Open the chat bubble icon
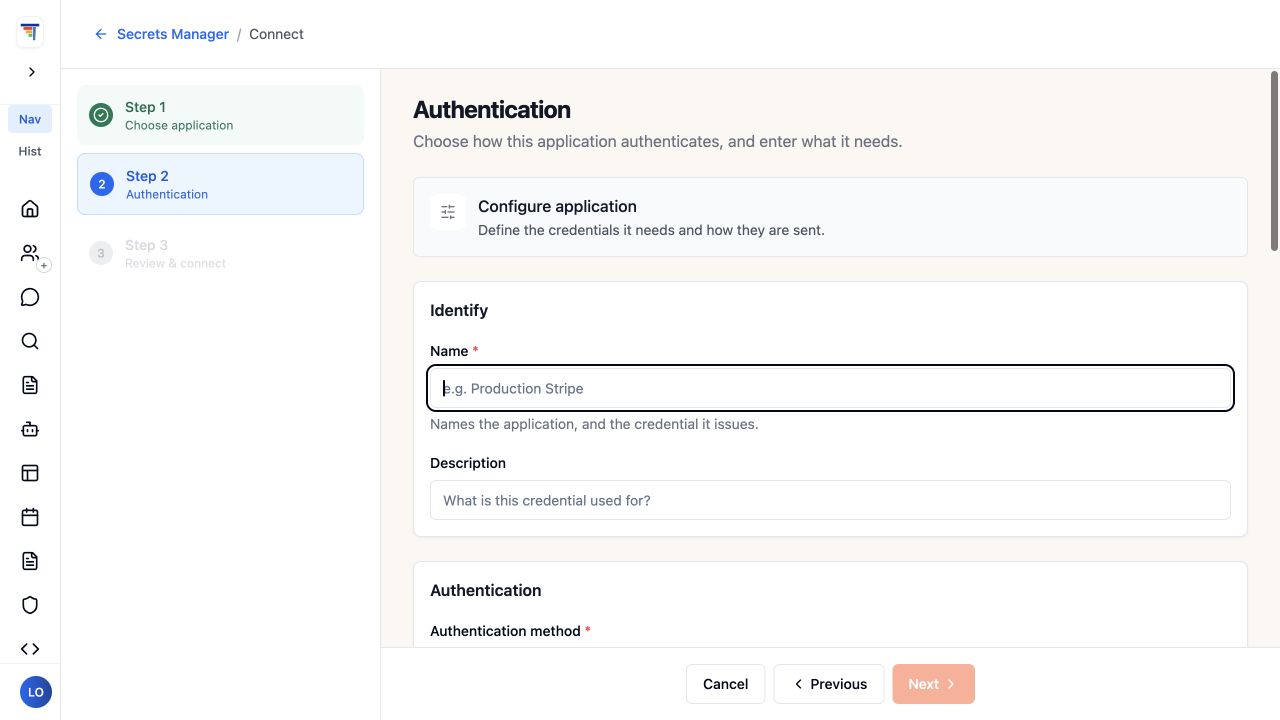Viewport: 1280px width, 720px height. [x=30, y=297]
